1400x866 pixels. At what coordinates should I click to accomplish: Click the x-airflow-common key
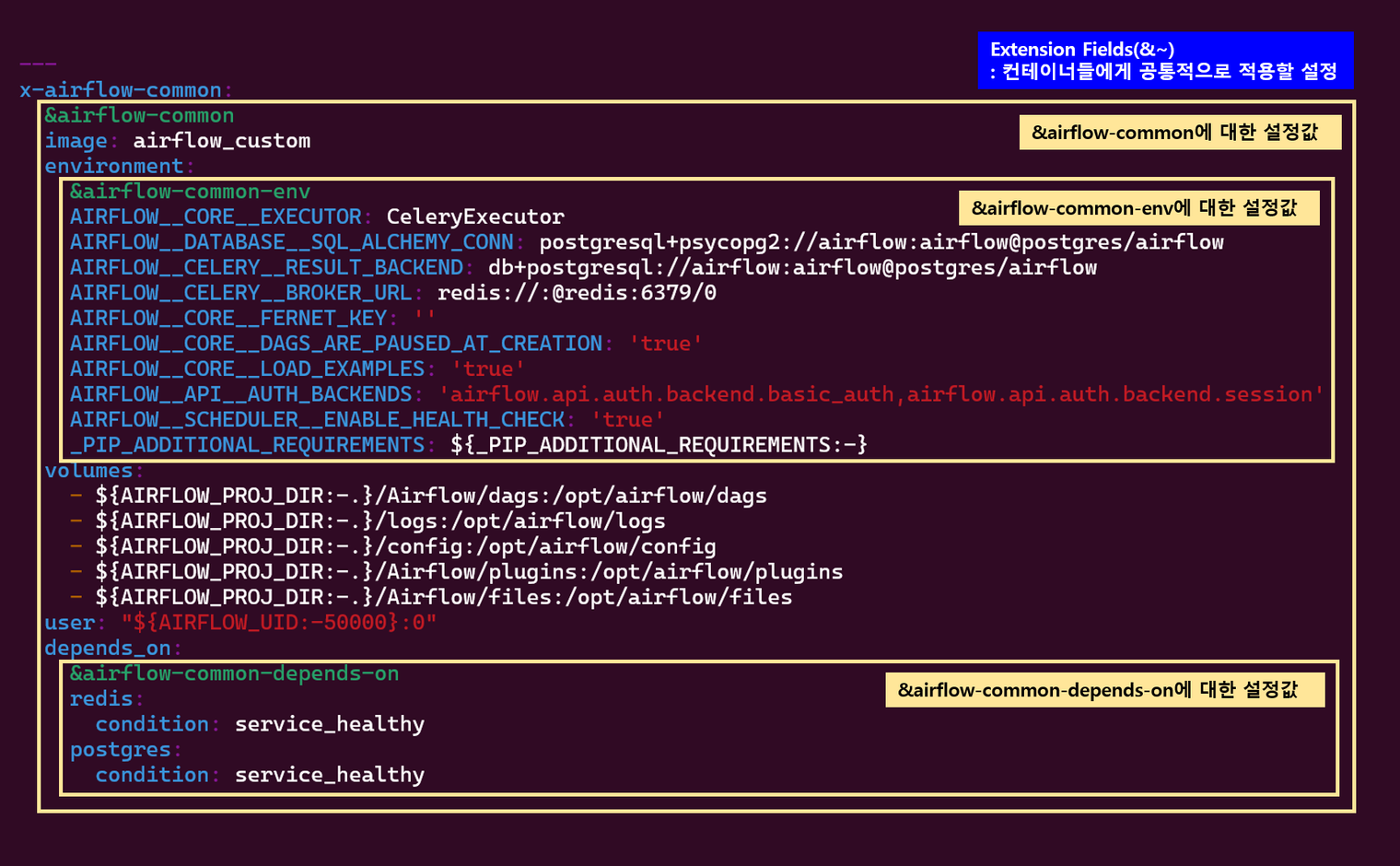[x=121, y=90]
